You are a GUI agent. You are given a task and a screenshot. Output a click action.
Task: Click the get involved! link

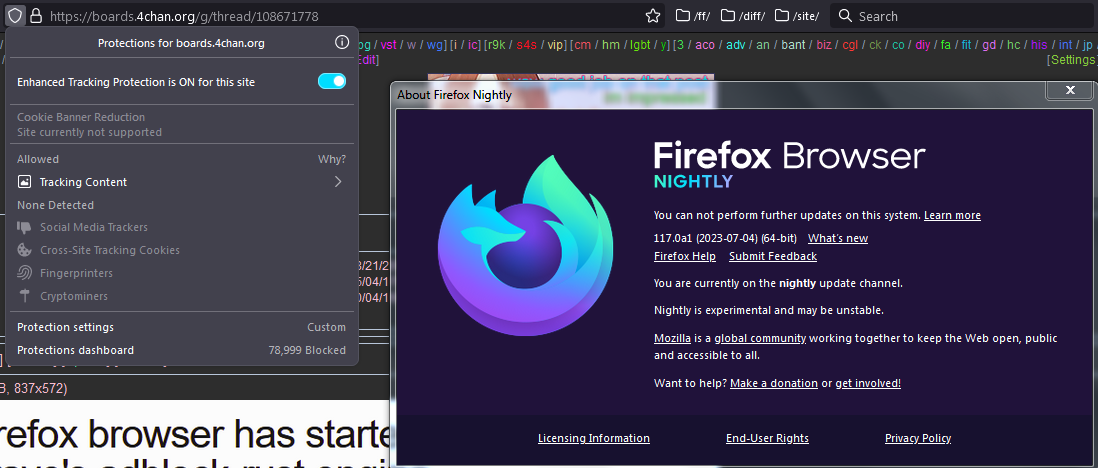(x=868, y=383)
